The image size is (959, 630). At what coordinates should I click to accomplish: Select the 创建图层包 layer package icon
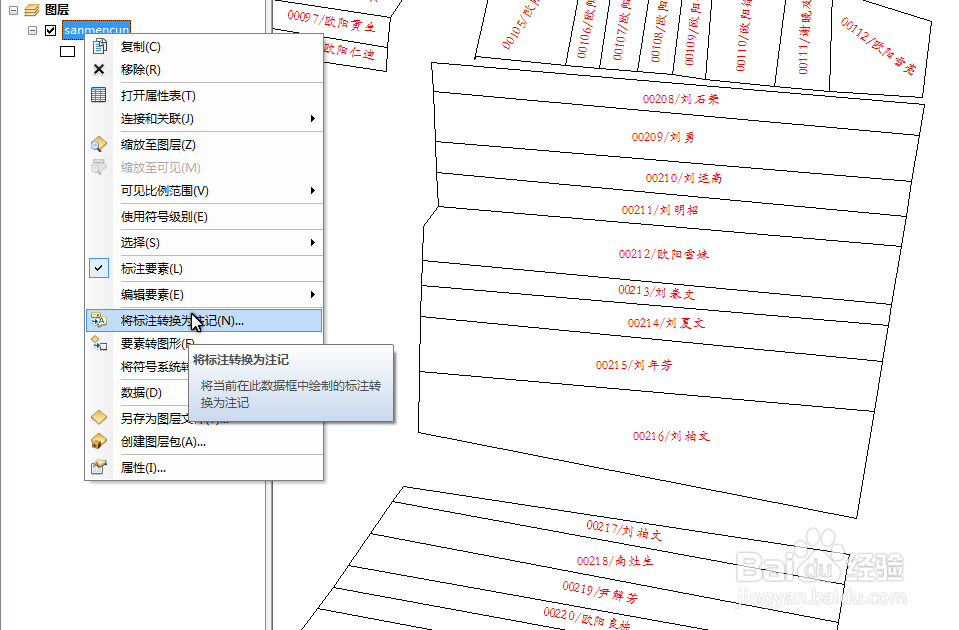(x=97, y=441)
